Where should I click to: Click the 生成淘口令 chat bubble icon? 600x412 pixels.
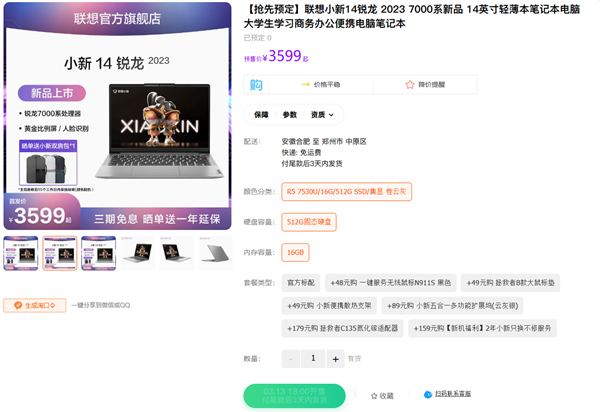pos(18,305)
